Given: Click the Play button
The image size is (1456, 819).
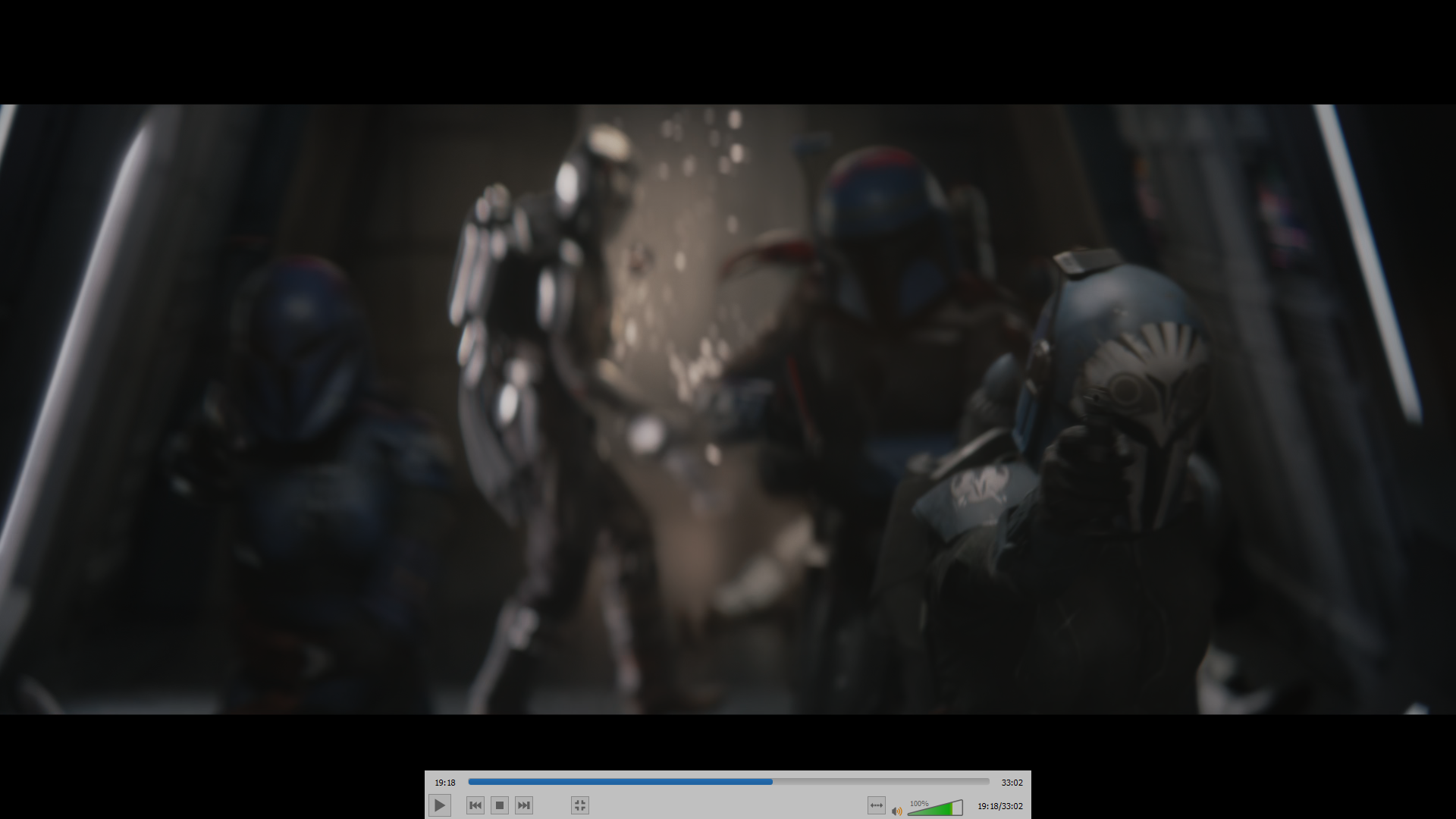Looking at the screenshot, I should coord(440,805).
